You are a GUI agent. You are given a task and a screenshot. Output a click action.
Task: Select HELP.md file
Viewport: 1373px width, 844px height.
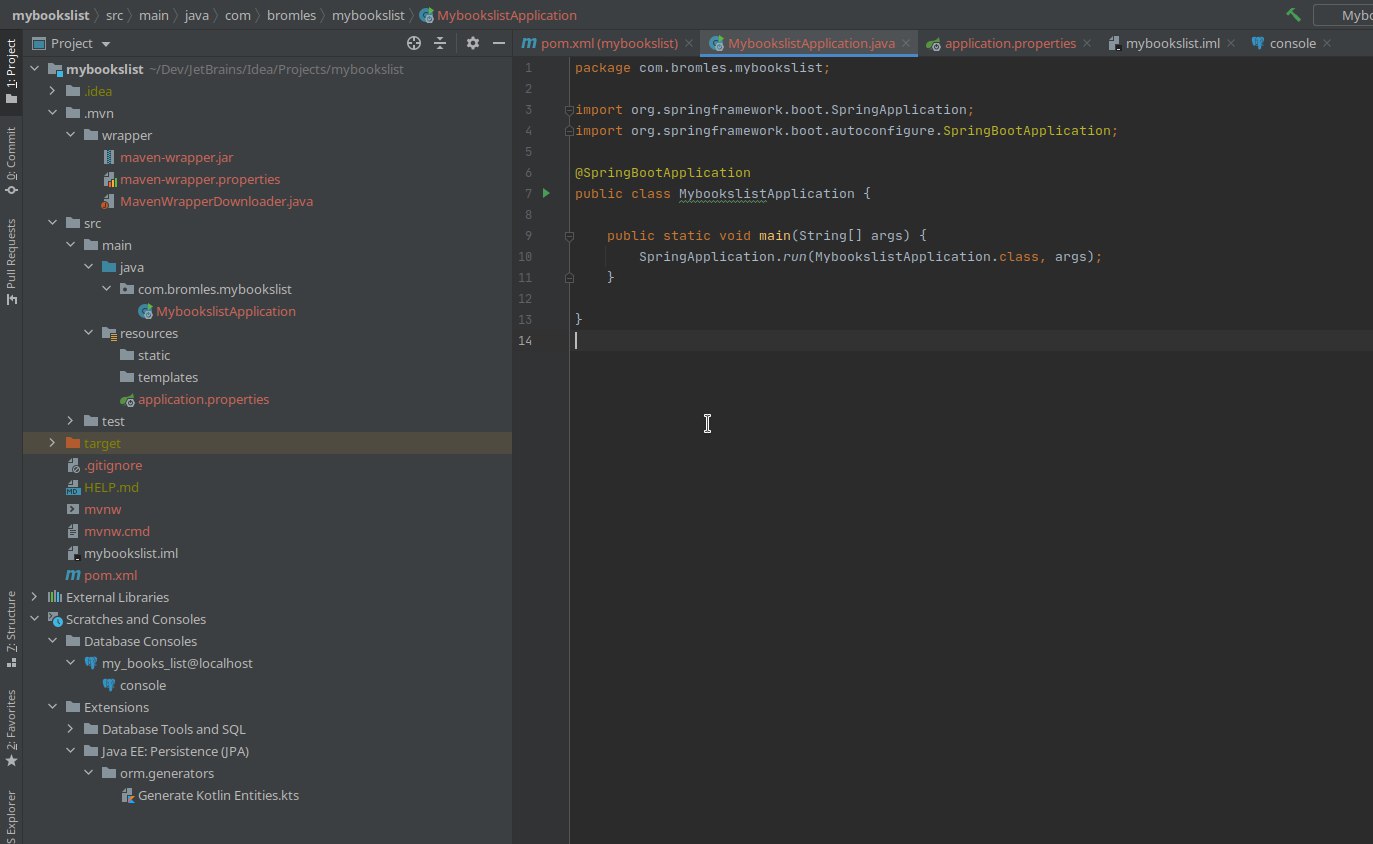tap(111, 487)
